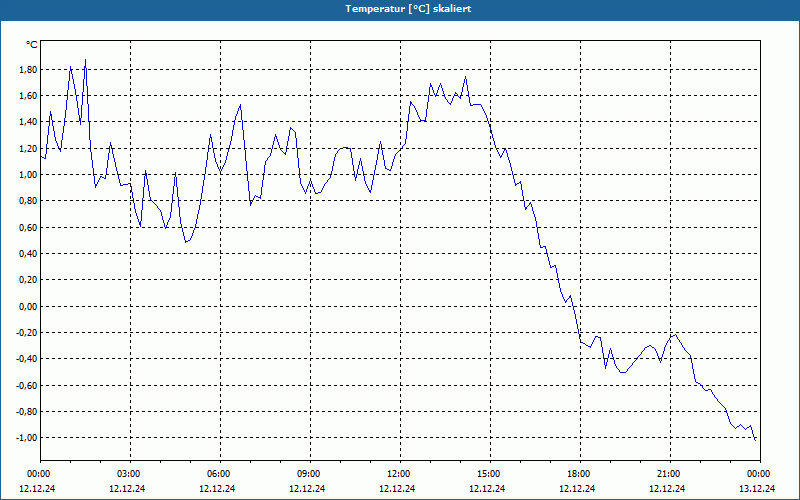Click the 13.12.24 date label
Screen dimensions: 800x500
757,489
